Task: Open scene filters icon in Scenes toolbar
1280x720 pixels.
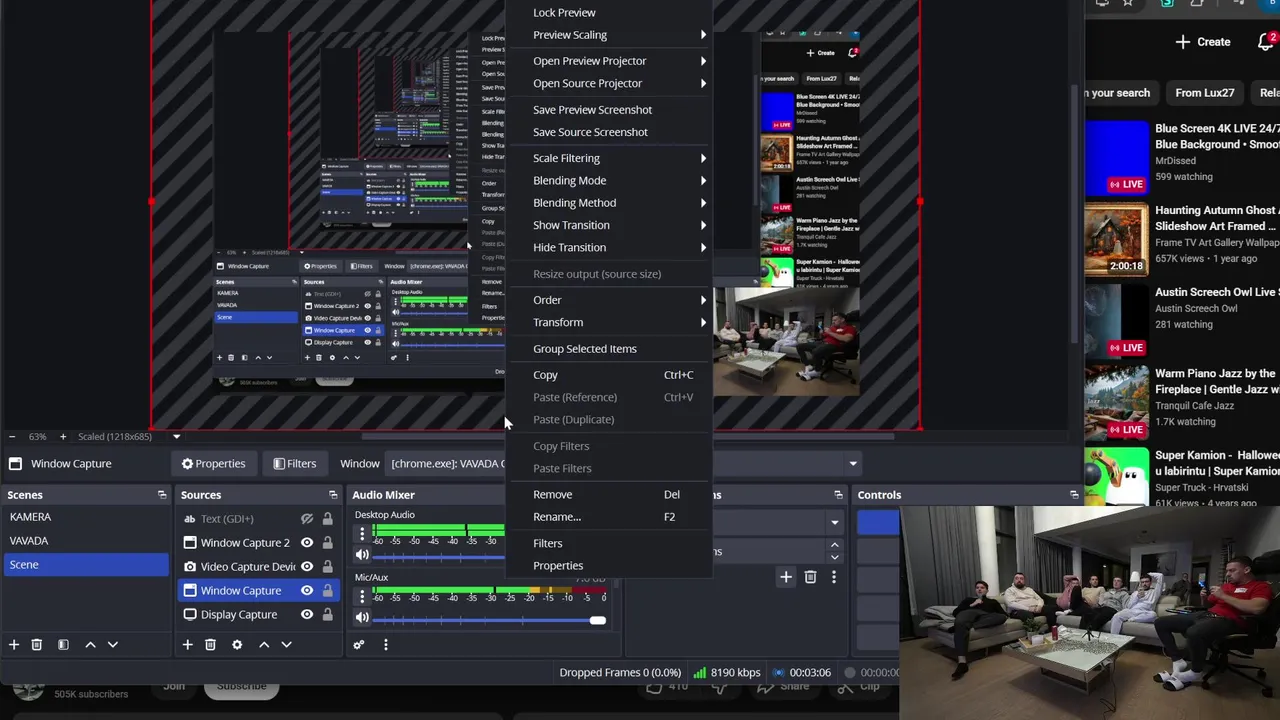Action: pos(63,645)
